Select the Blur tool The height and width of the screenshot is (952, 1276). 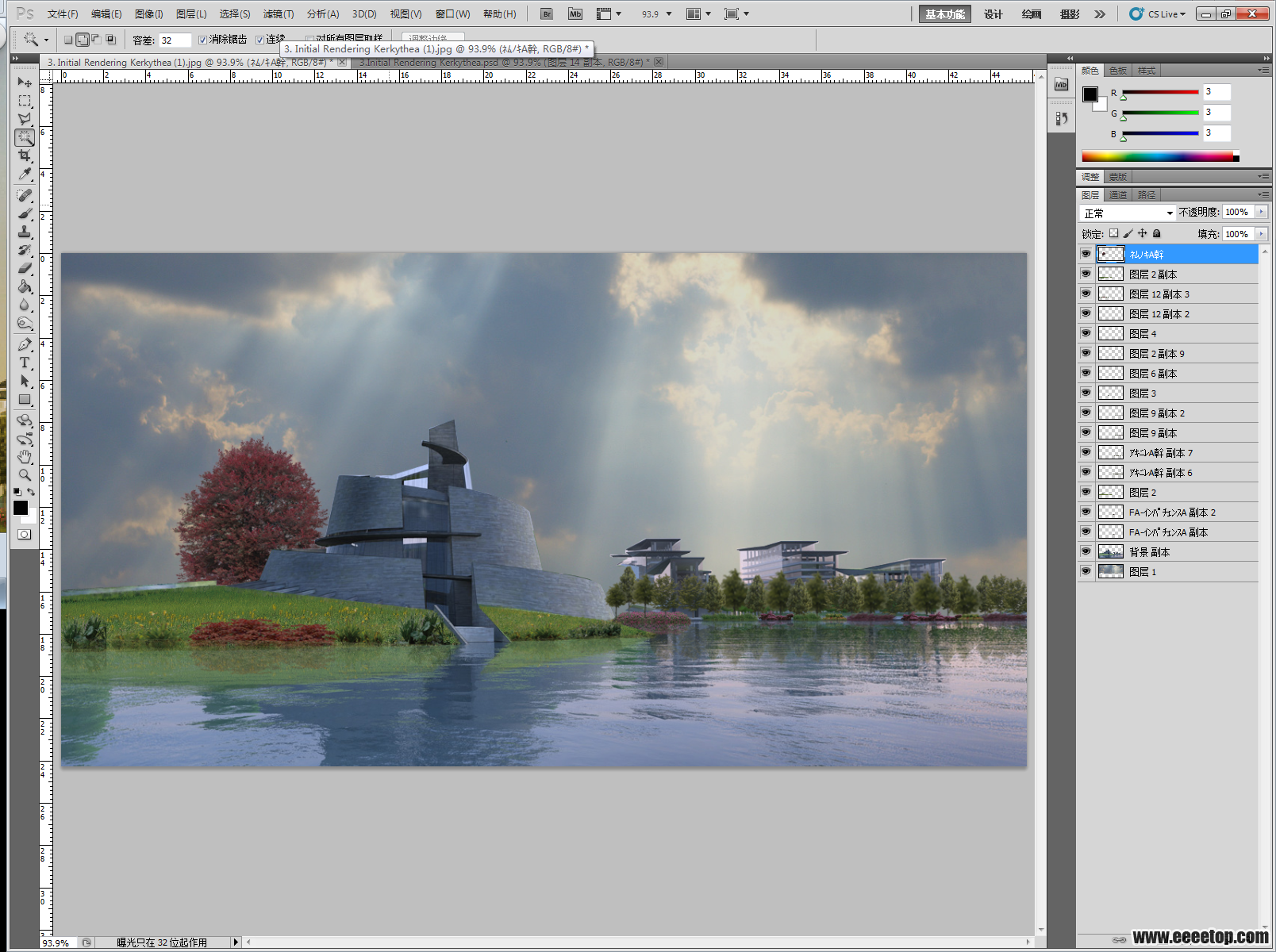point(25,305)
